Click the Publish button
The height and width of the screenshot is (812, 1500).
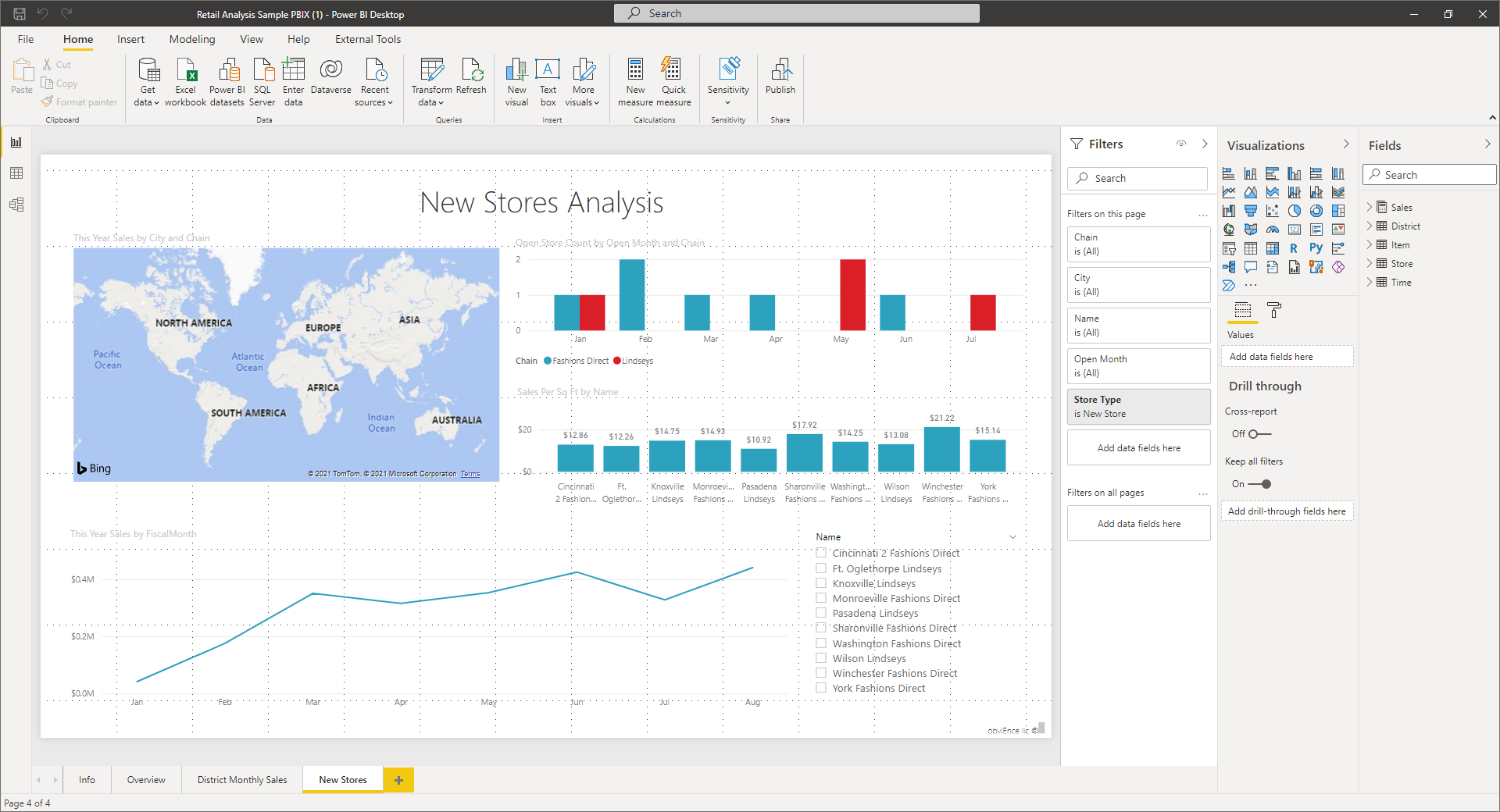click(780, 77)
